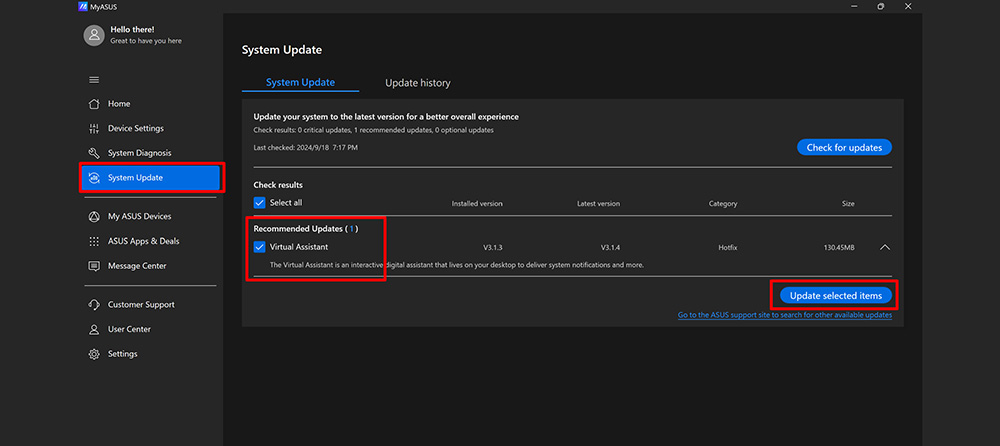Open the Customer Support page
This screenshot has height=446, width=1000.
pyautogui.click(x=141, y=304)
